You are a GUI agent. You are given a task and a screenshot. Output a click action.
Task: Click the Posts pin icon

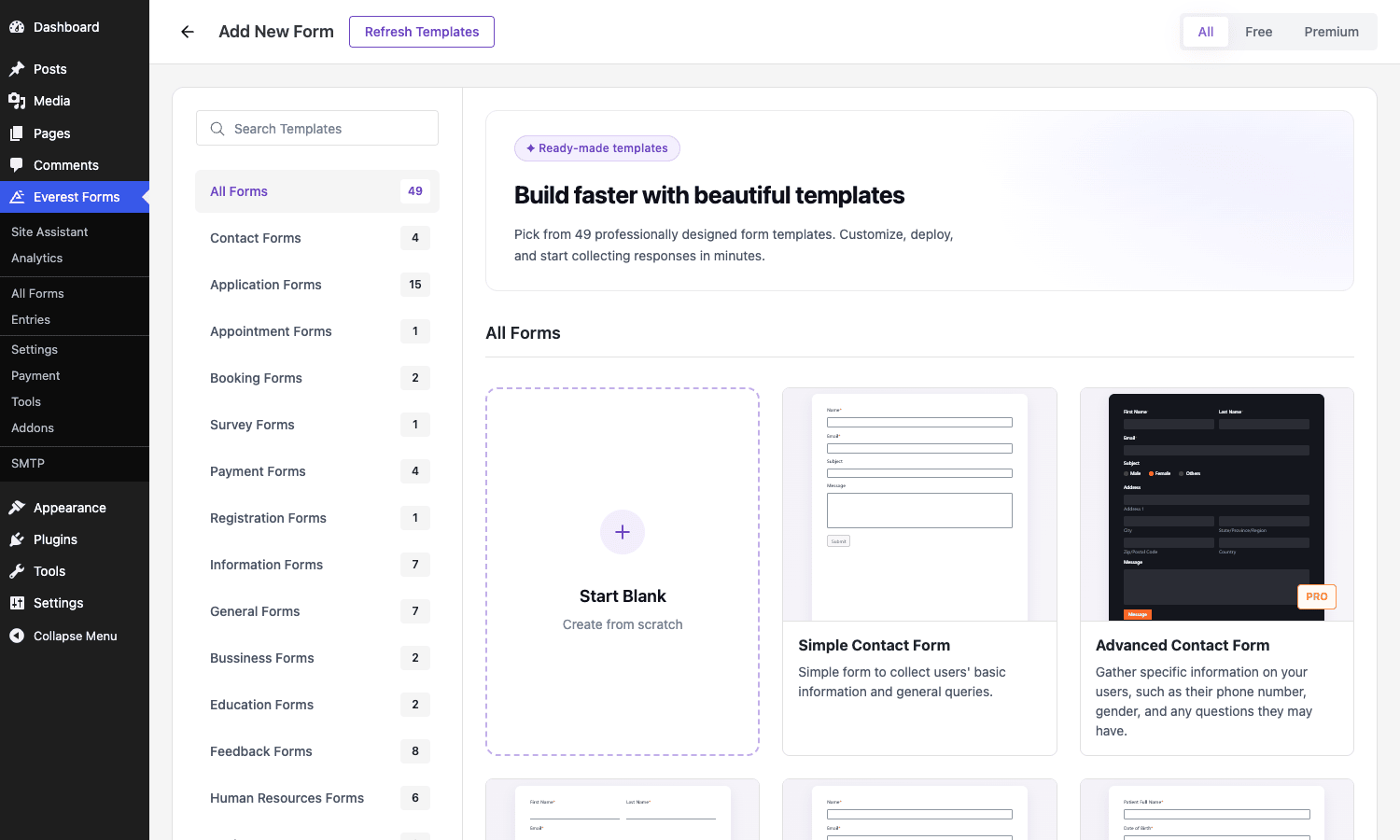pos(17,69)
